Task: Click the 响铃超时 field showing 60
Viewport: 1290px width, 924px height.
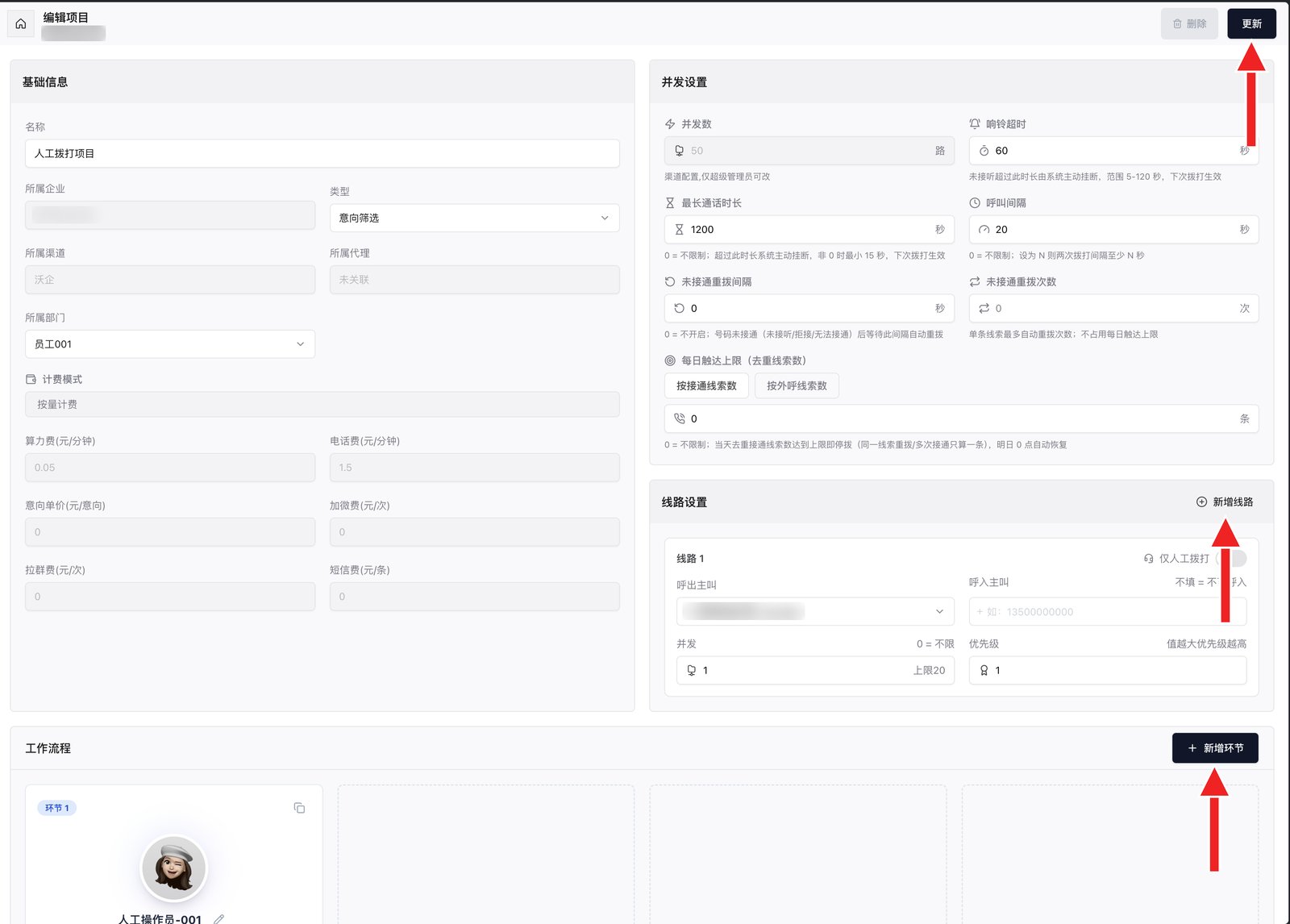Action: (1113, 151)
